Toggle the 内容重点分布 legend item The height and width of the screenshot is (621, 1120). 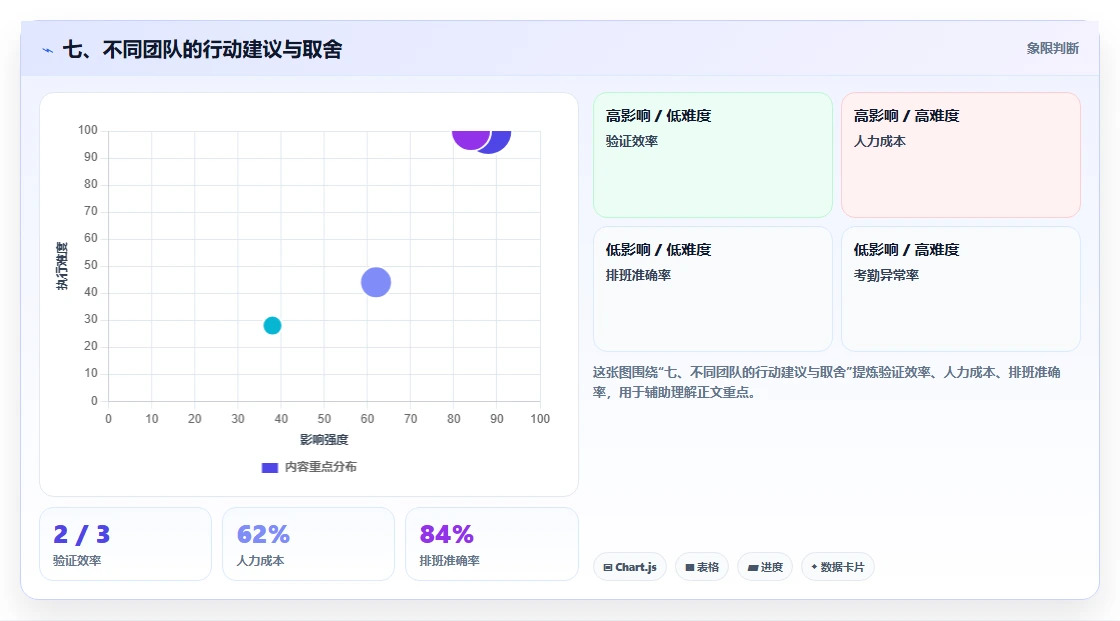(309, 467)
